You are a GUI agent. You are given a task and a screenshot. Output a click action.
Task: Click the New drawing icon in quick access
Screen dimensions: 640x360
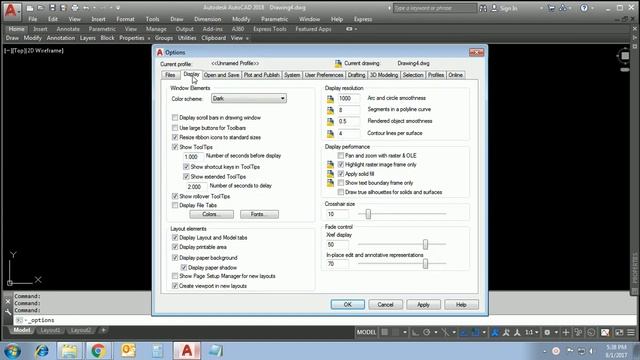point(30,8)
